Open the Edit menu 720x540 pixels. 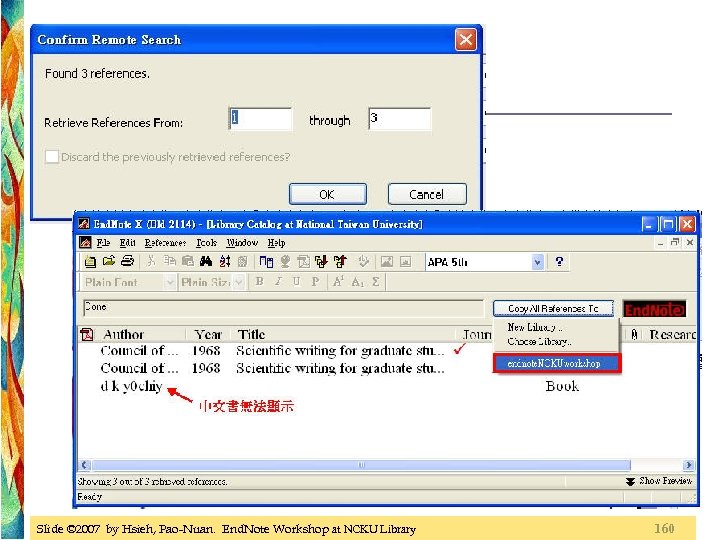tap(127, 243)
